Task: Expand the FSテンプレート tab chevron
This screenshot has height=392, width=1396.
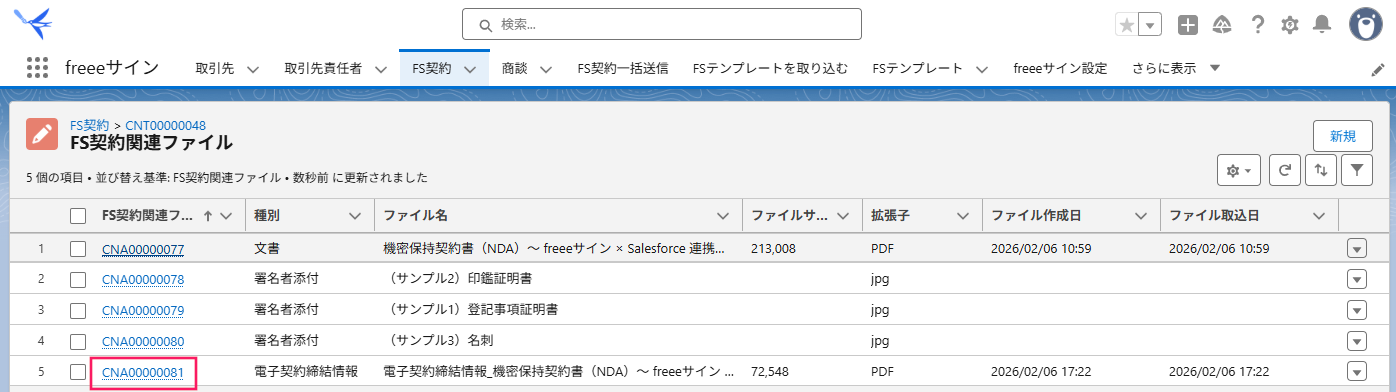Action: click(x=981, y=69)
